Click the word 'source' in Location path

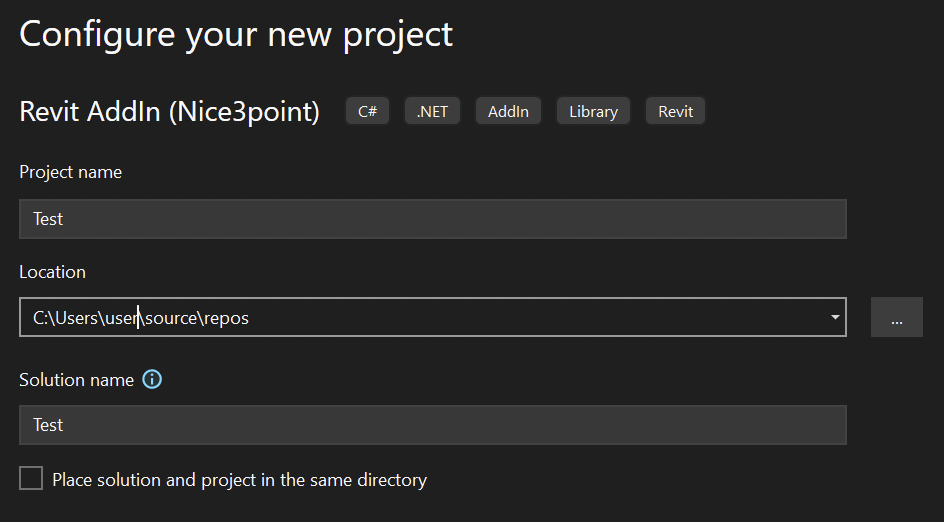pos(171,318)
